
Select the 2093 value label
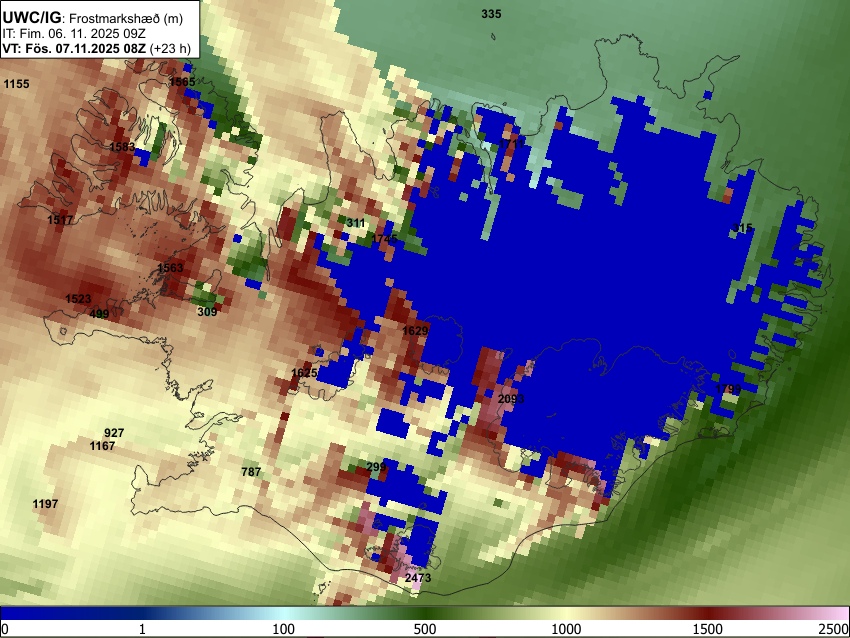511,398
